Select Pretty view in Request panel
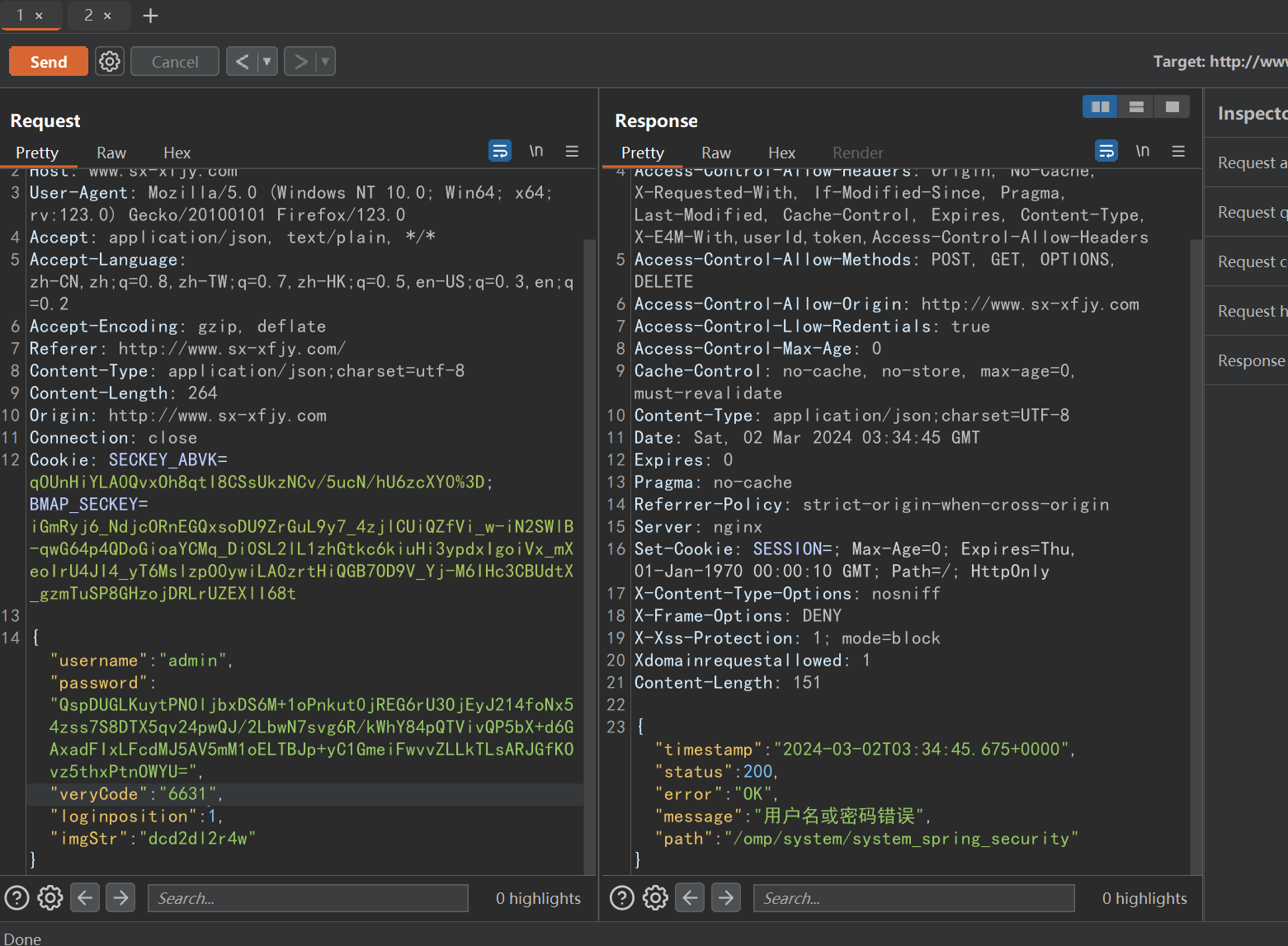The image size is (1288, 946). tap(37, 153)
